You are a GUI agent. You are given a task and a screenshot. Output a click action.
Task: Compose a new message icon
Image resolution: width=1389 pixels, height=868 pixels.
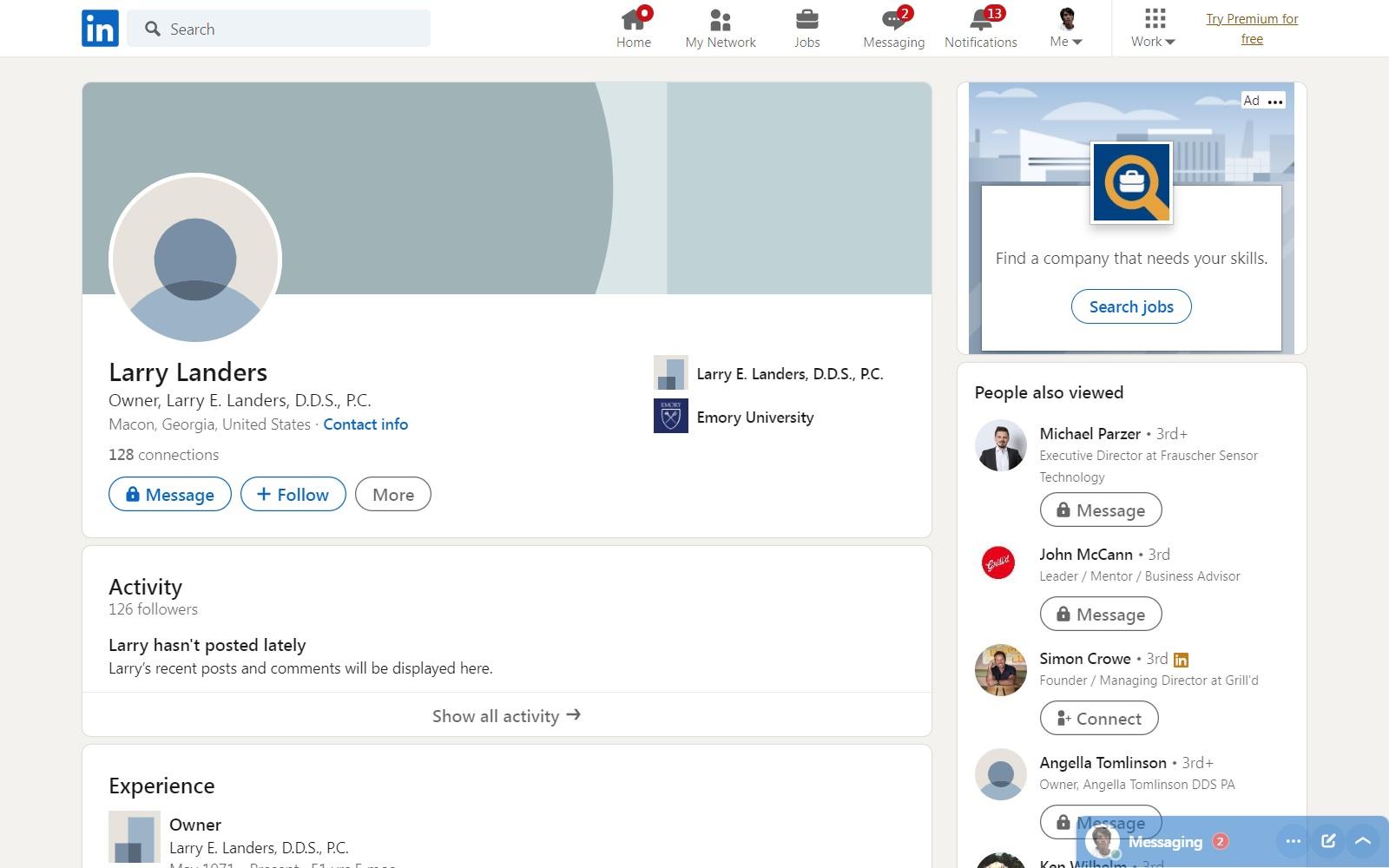pos(1328,840)
